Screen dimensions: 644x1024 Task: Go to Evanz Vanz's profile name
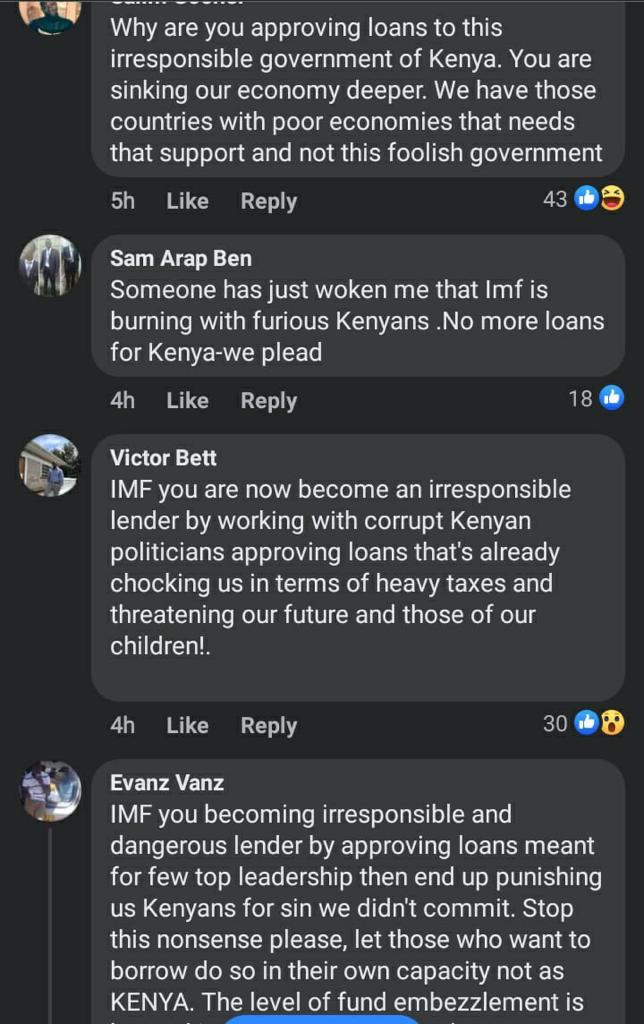point(167,783)
